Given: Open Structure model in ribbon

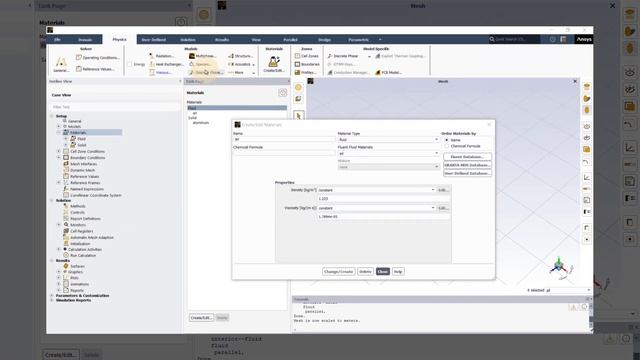Looking at the screenshot, I should [x=241, y=56].
